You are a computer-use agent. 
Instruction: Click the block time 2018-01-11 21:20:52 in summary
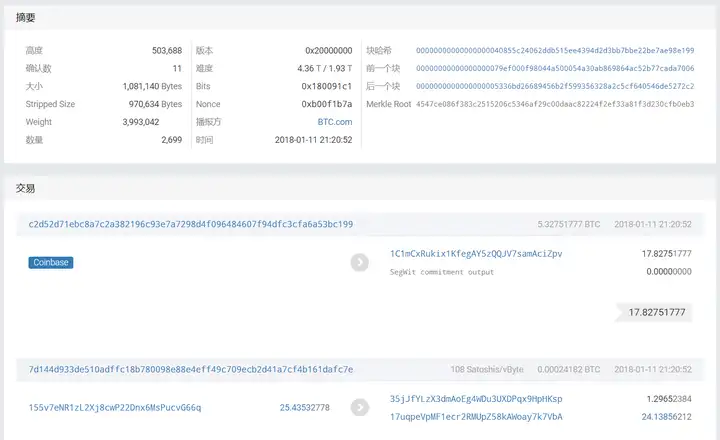[313, 140]
